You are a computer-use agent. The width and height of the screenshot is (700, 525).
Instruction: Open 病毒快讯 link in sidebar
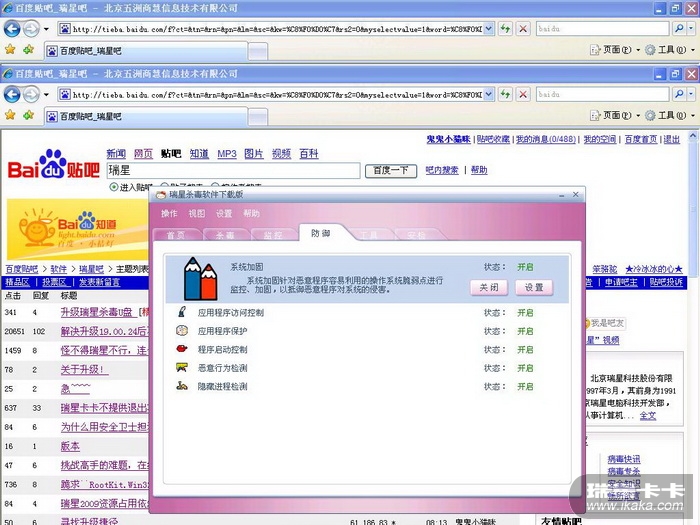[624, 459]
